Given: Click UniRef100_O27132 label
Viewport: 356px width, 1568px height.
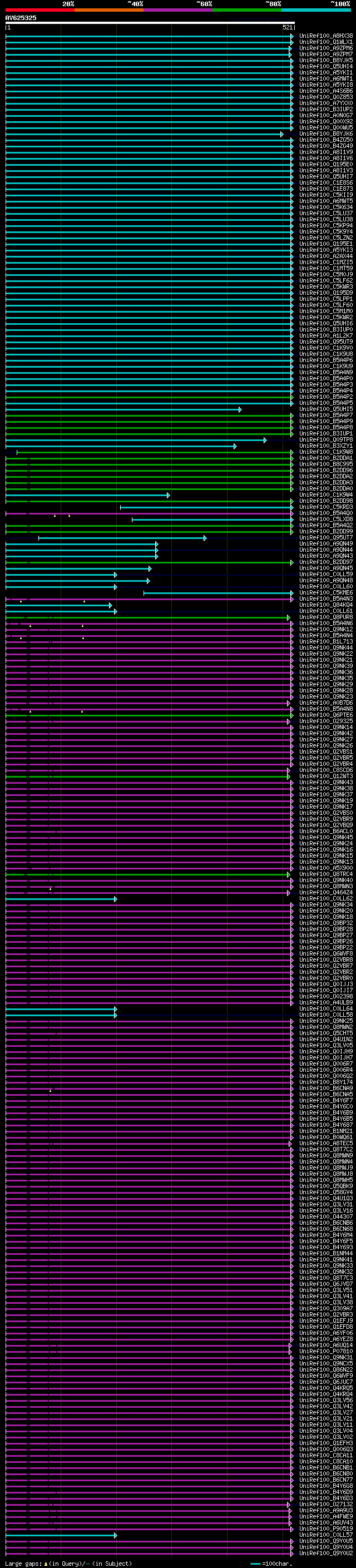Looking at the screenshot, I should 326,1504.
